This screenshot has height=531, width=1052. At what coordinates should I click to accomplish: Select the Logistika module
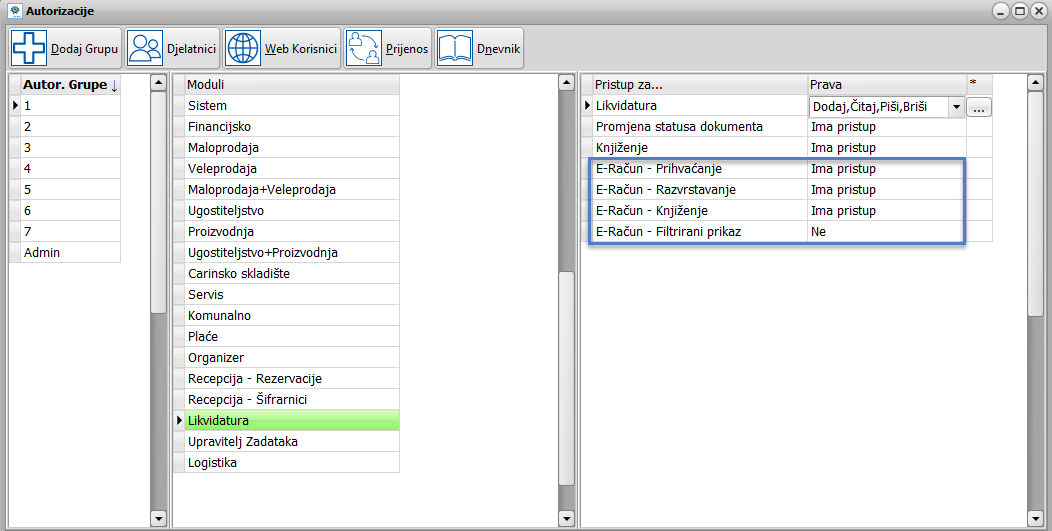click(x=212, y=463)
